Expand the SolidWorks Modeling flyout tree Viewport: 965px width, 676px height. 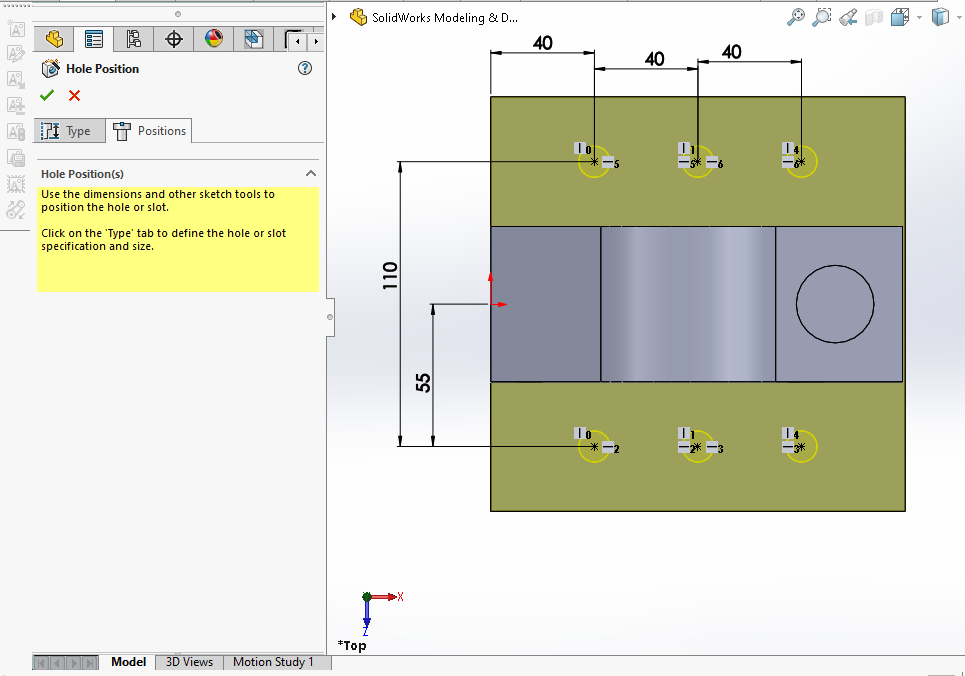click(335, 17)
